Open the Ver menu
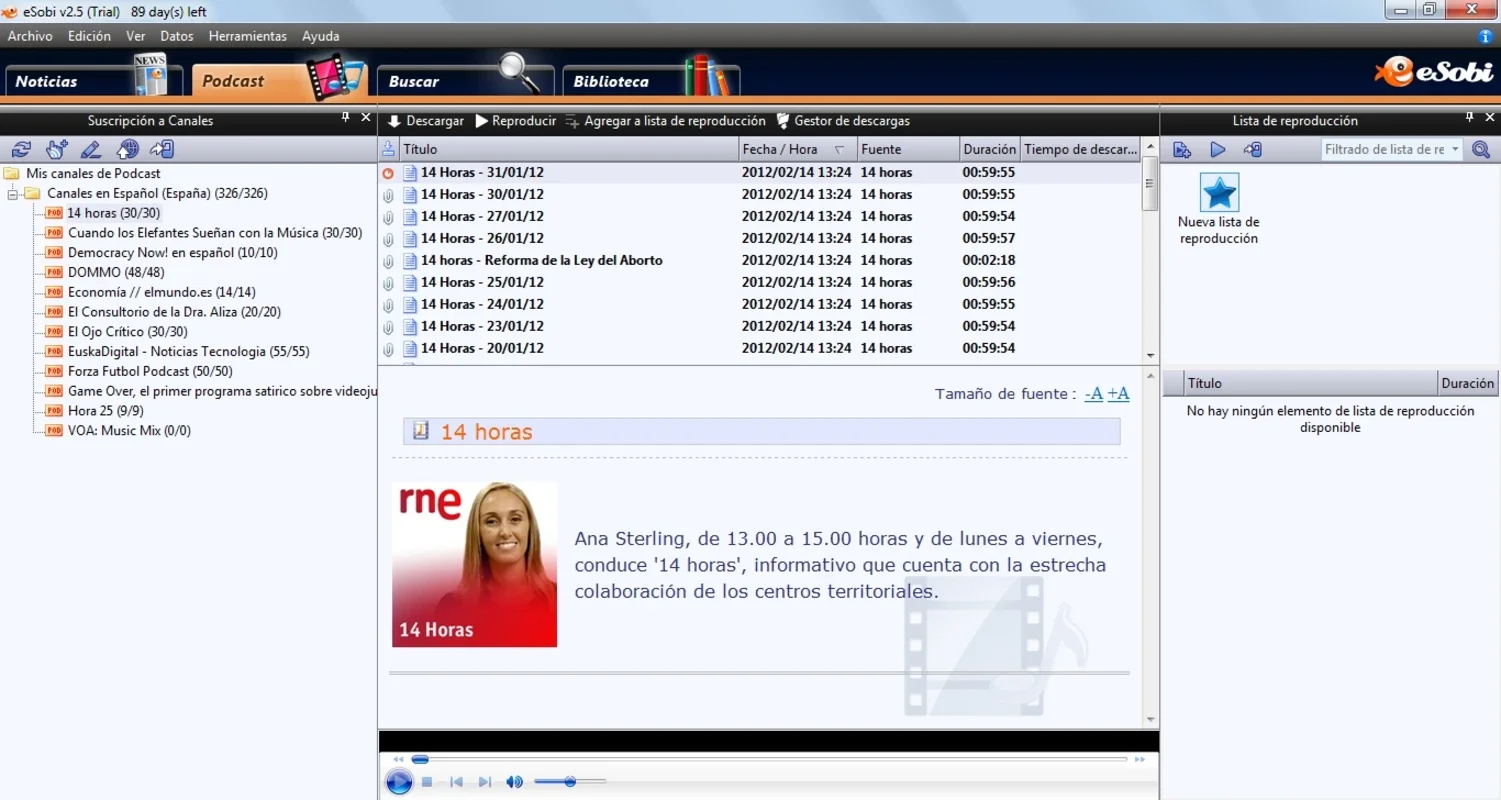This screenshot has width=1501, height=800. click(136, 36)
